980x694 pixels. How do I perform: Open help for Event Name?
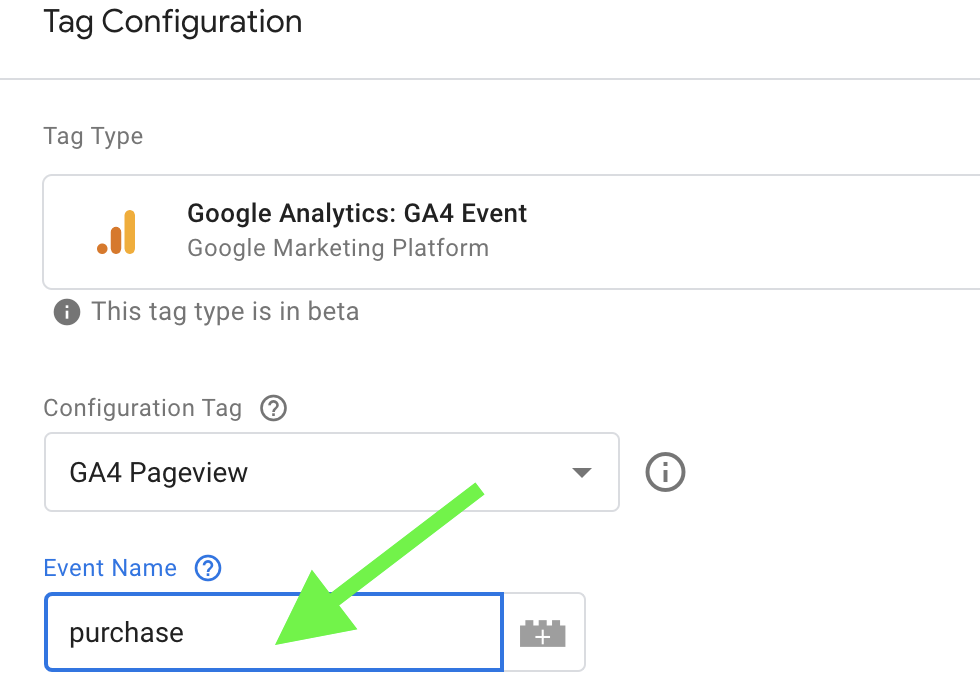tap(208, 568)
